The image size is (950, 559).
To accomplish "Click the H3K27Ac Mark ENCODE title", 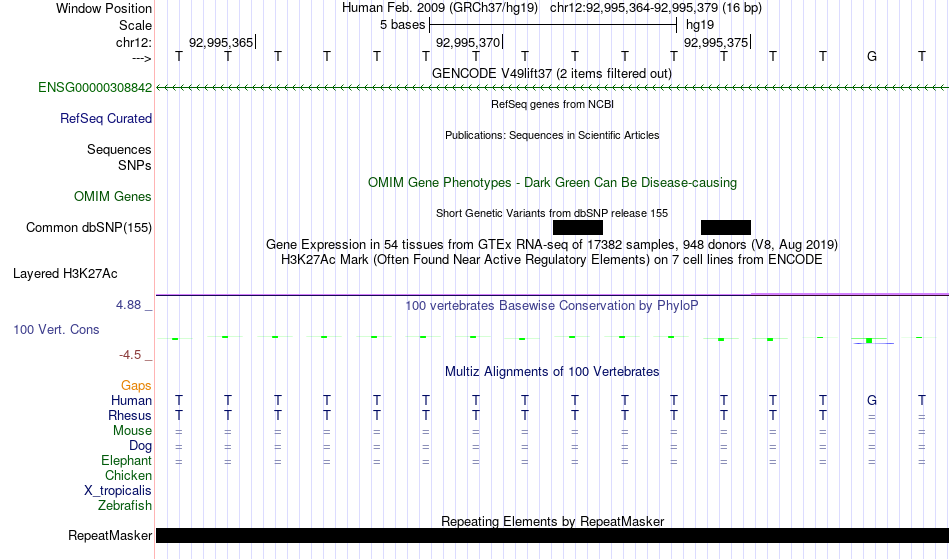I will (552, 260).
